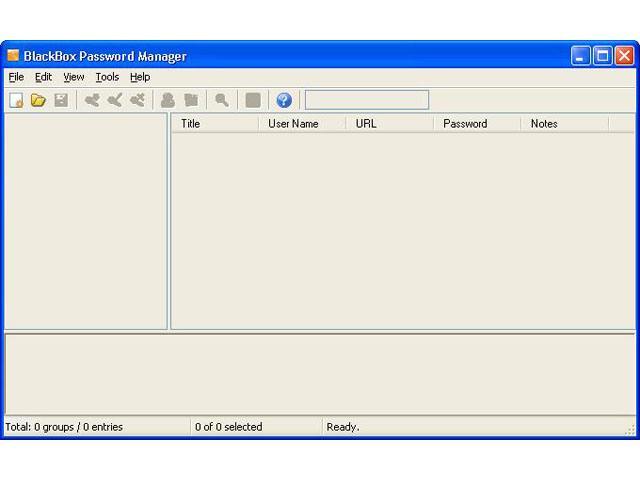640x480 pixels.
Task: Click the first key icon, Add entry
Action: (x=92, y=100)
